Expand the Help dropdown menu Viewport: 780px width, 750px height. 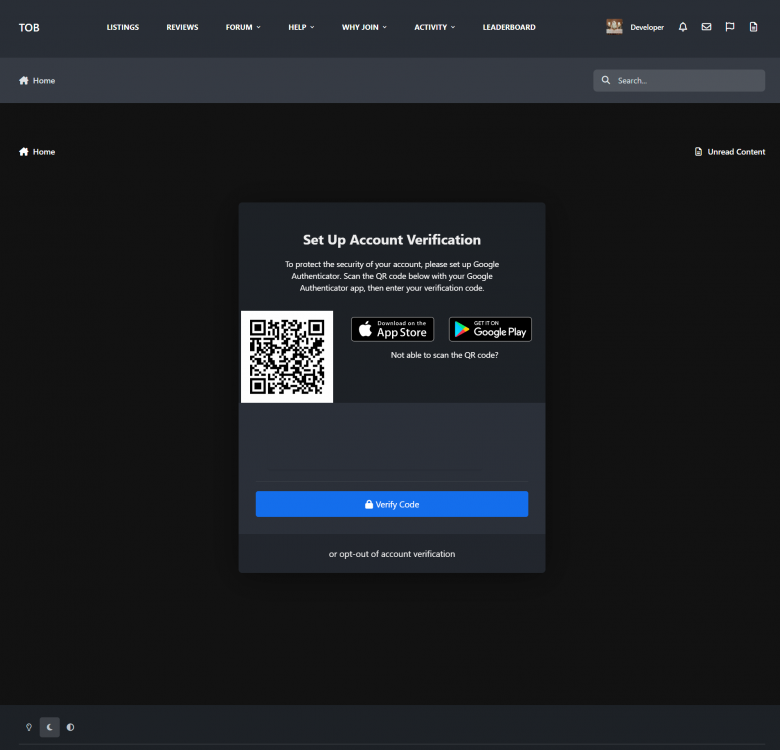coord(301,27)
